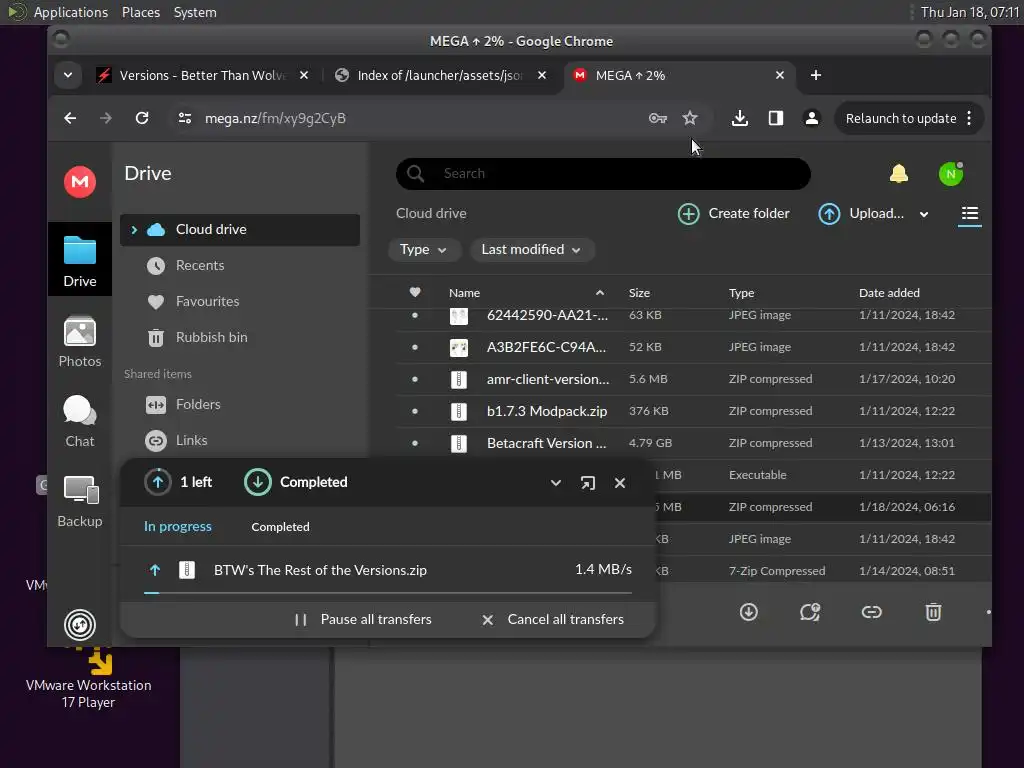Go back in Chrome
The width and height of the screenshot is (1024, 768).
coord(70,118)
